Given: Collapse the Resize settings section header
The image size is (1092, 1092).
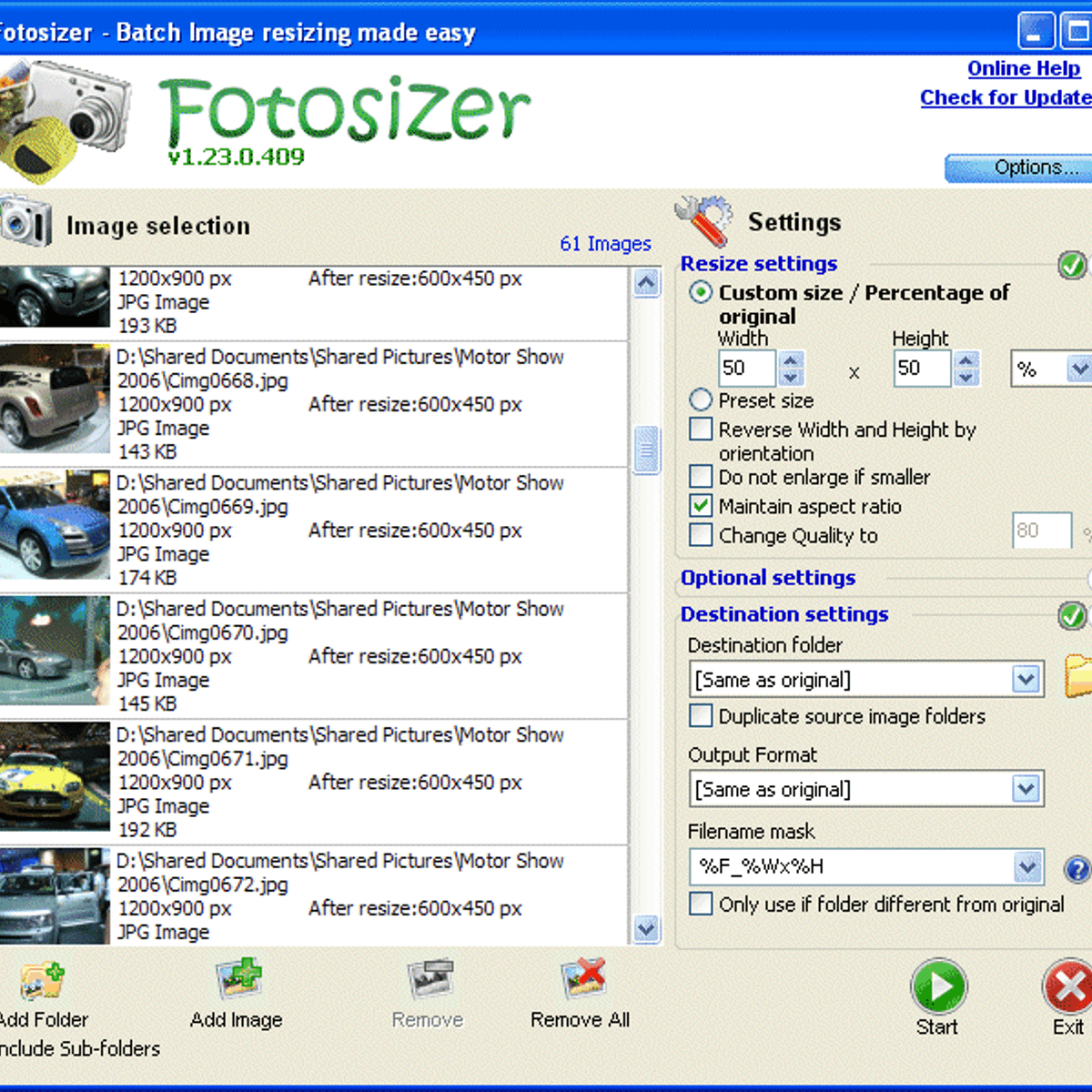Looking at the screenshot, I should click(x=759, y=264).
